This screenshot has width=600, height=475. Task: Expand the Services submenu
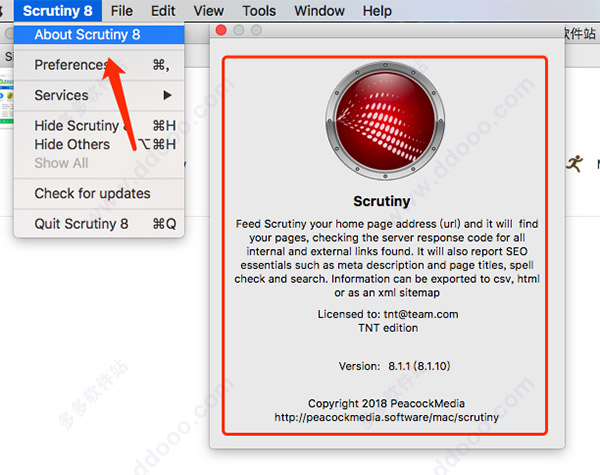(99, 95)
